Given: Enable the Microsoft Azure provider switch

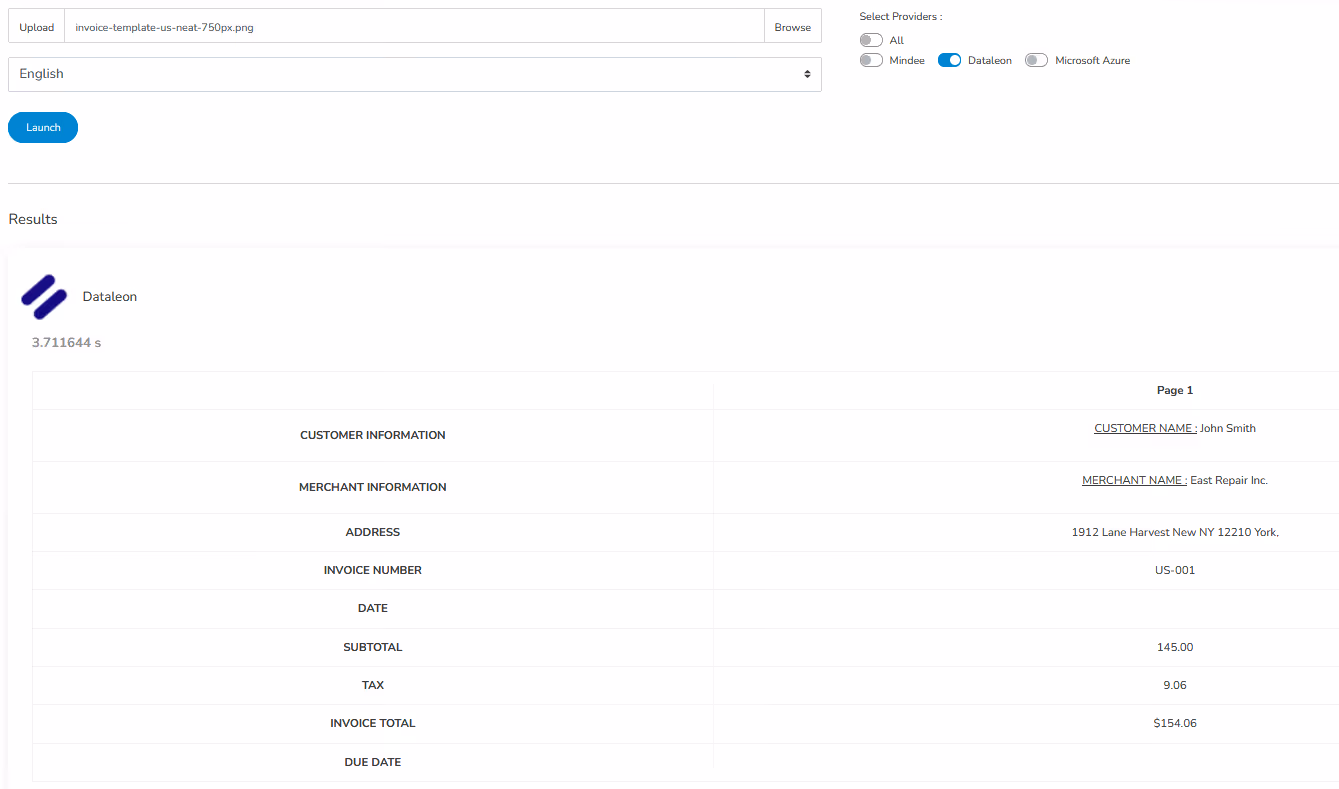Looking at the screenshot, I should point(1036,60).
